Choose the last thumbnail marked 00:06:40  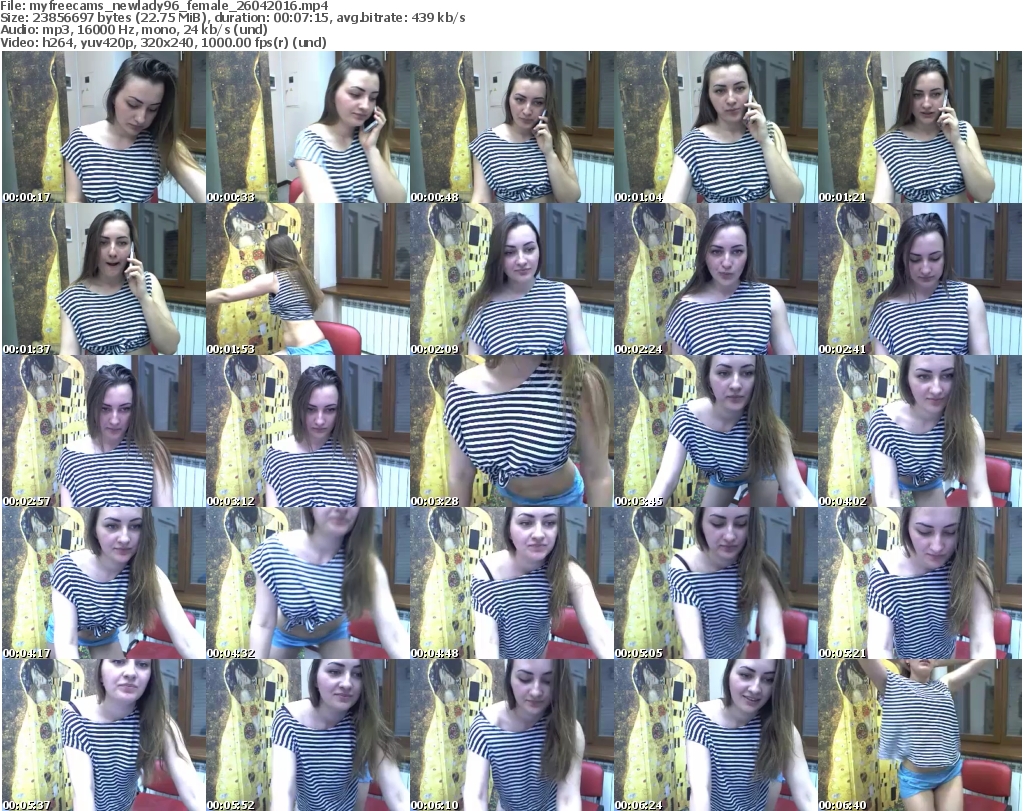(920, 735)
